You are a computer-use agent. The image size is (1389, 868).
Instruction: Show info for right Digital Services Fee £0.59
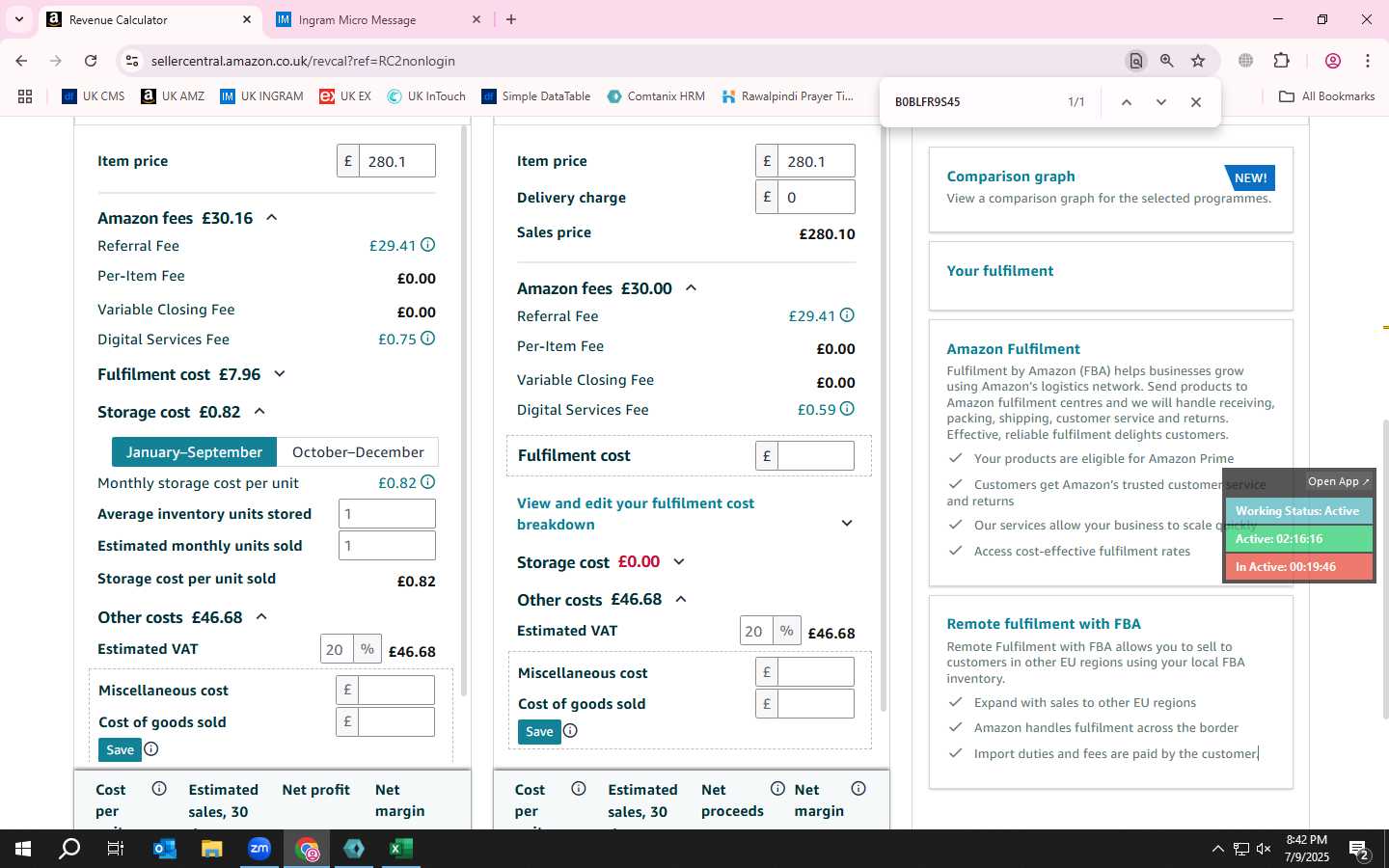tap(847, 409)
